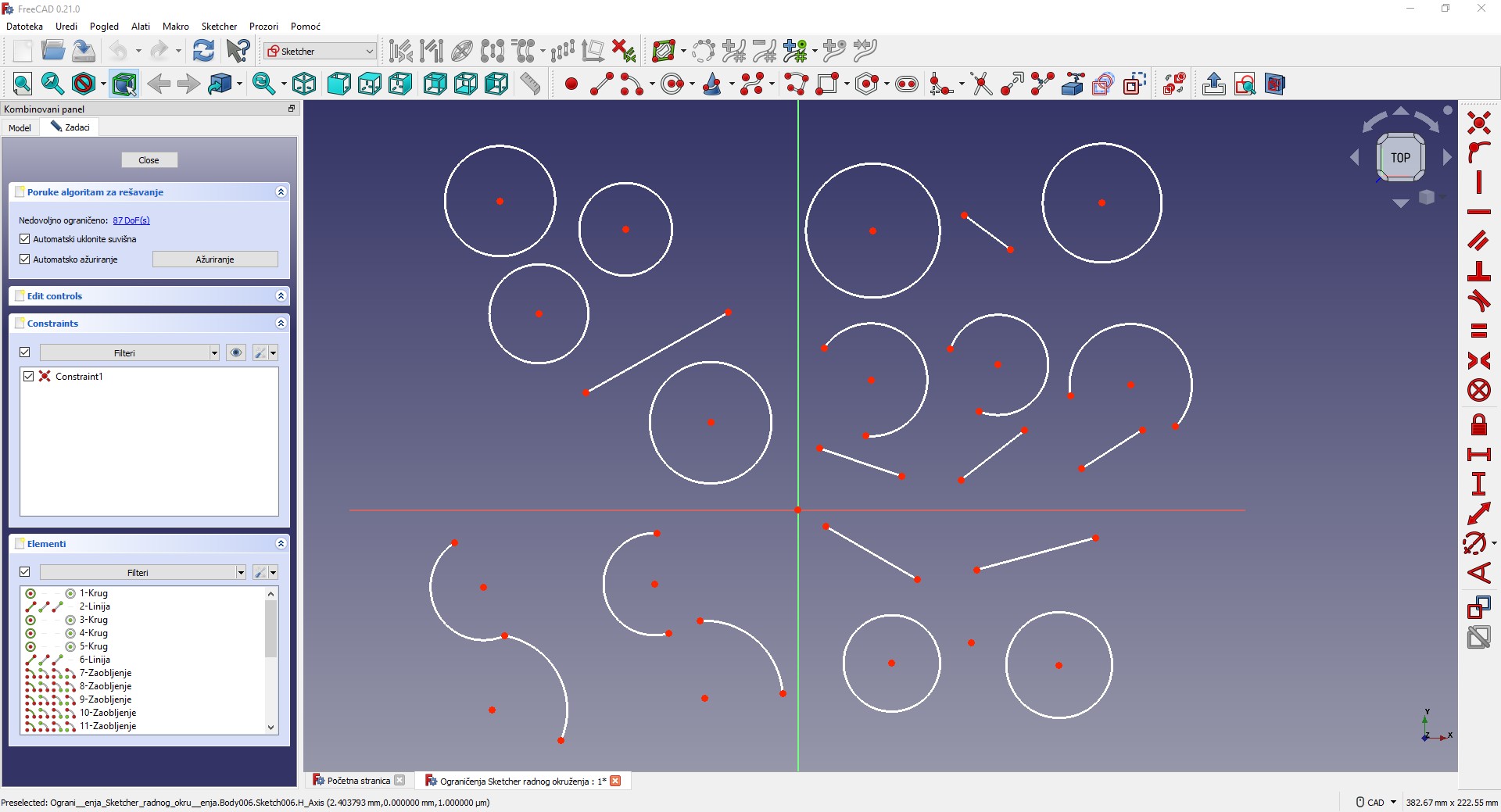The width and height of the screenshot is (1501, 812).
Task: Select the Create point tool
Action: [571, 84]
